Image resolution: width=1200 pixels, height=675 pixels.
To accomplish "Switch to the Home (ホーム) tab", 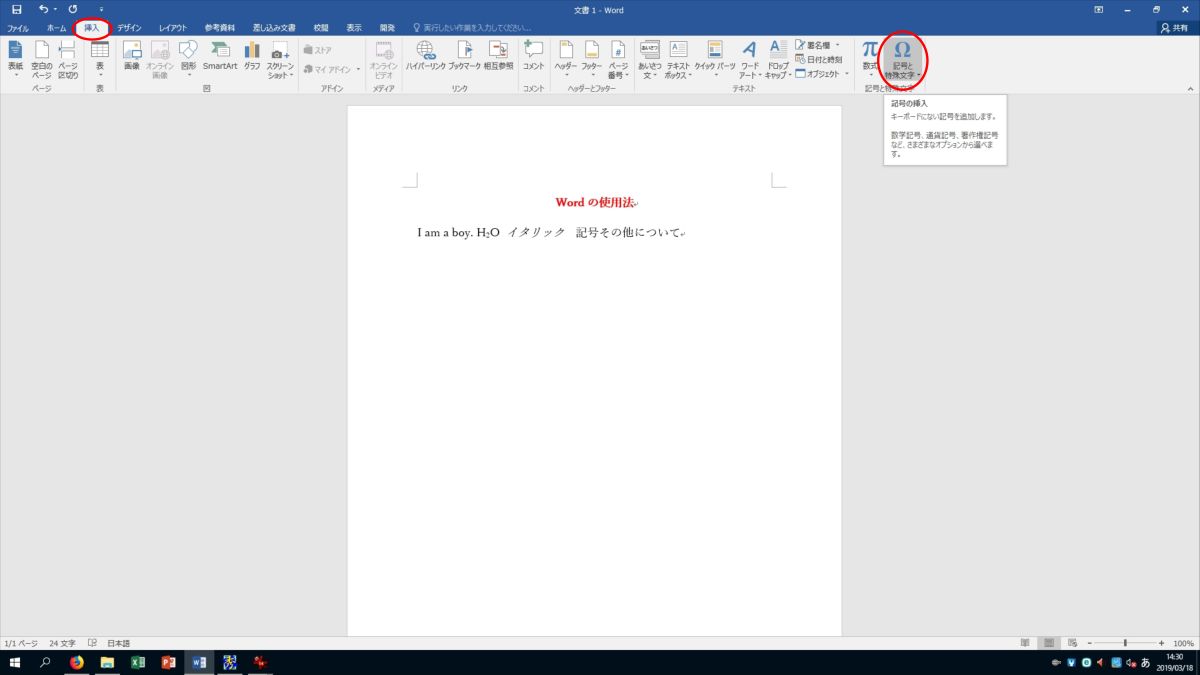I will [x=56, y=28].
